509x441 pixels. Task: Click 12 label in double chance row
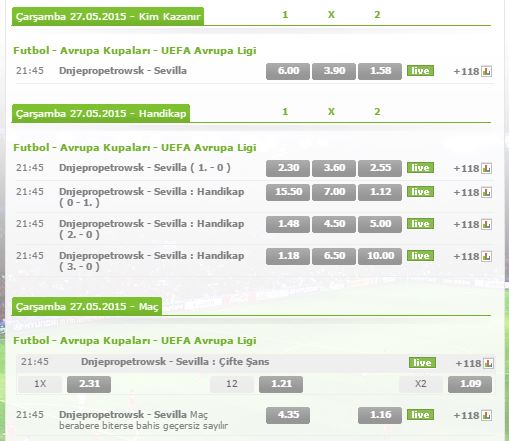pos(232,384)
